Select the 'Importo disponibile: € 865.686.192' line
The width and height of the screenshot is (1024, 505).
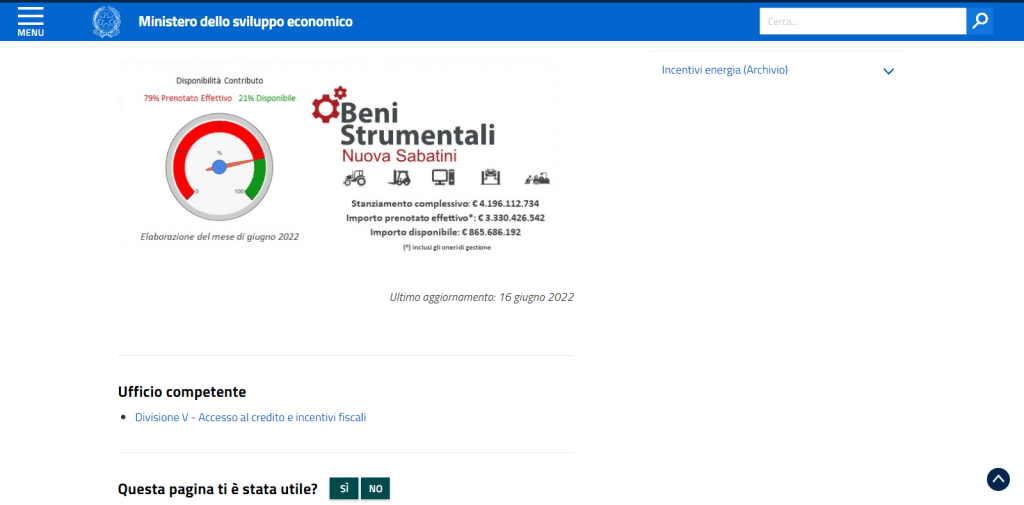click(445, 232)
